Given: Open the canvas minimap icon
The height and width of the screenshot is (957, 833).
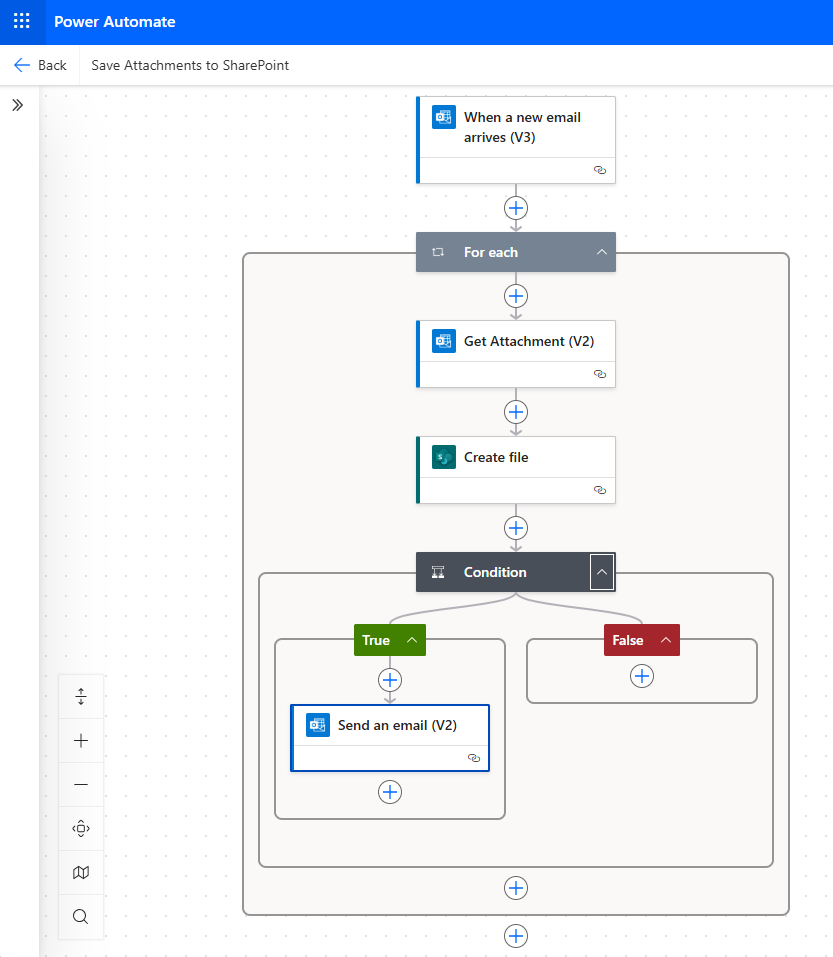Looking at the screenshot, I should (80, 872).
